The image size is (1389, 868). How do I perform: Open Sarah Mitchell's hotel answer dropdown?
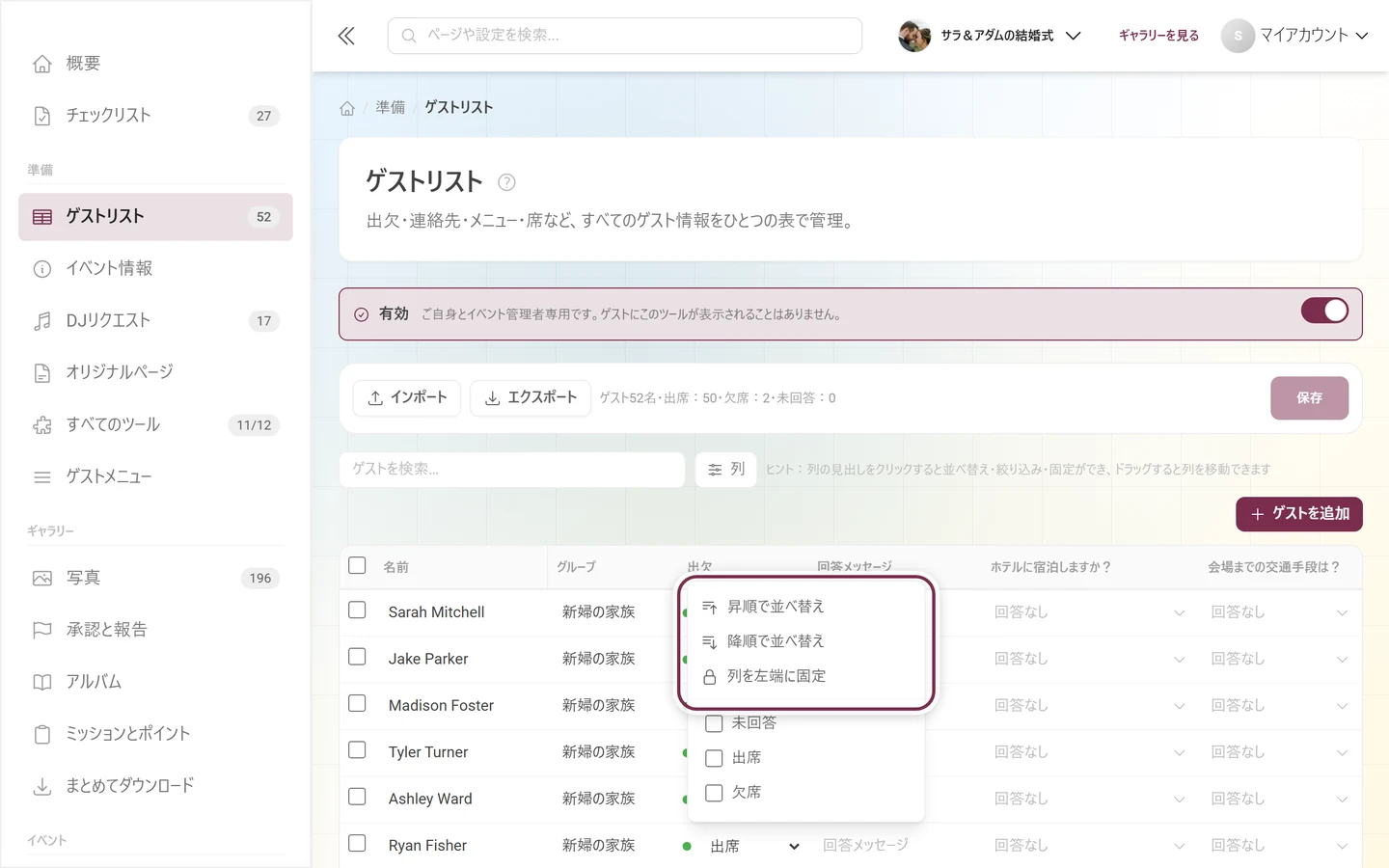[1089, 612]
